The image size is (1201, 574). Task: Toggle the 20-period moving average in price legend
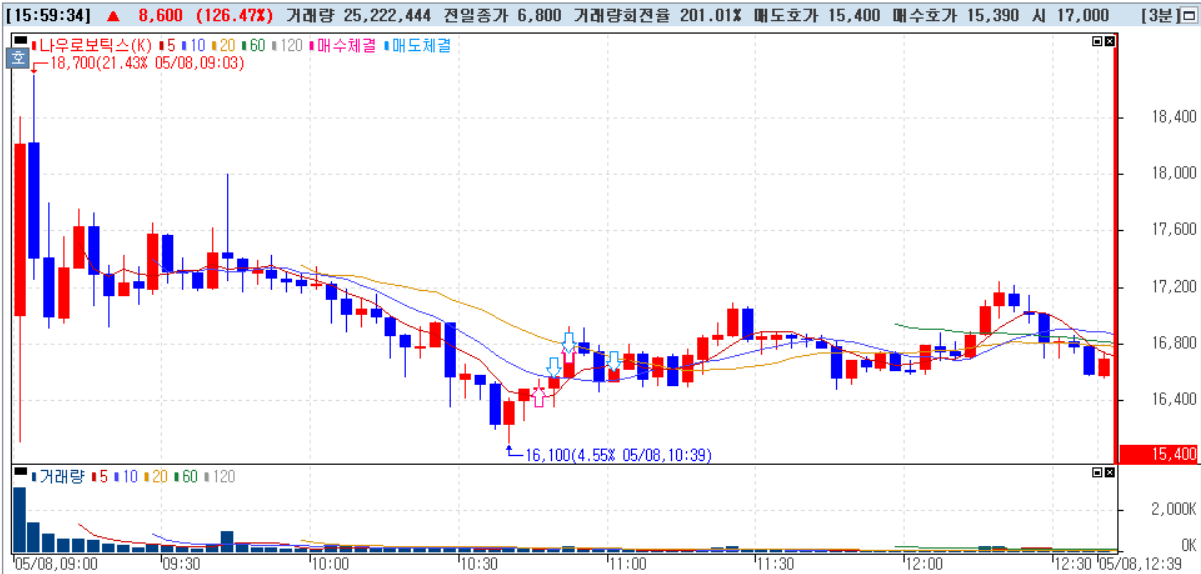224,46
